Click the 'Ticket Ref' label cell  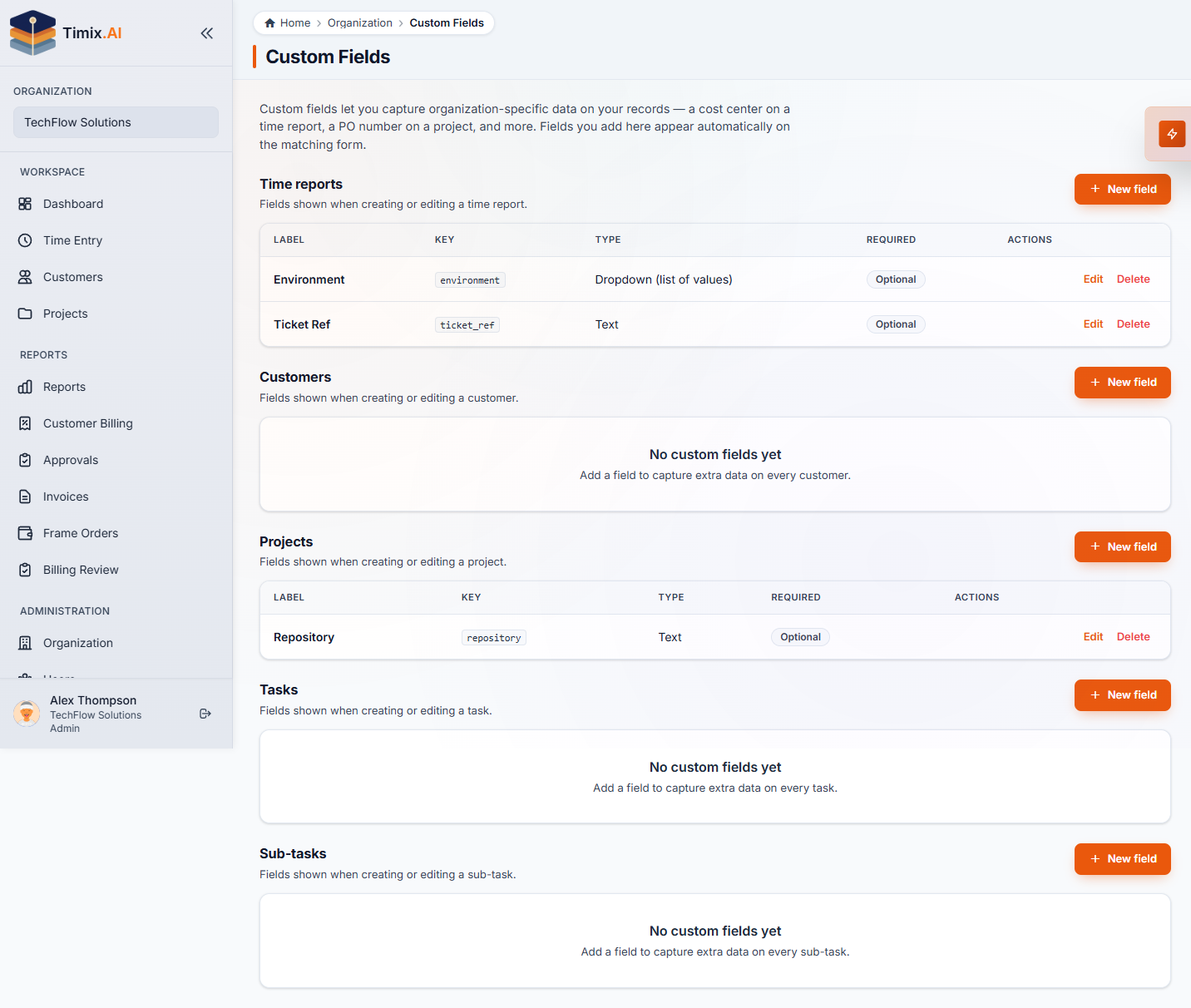click(x=302, y=324)
